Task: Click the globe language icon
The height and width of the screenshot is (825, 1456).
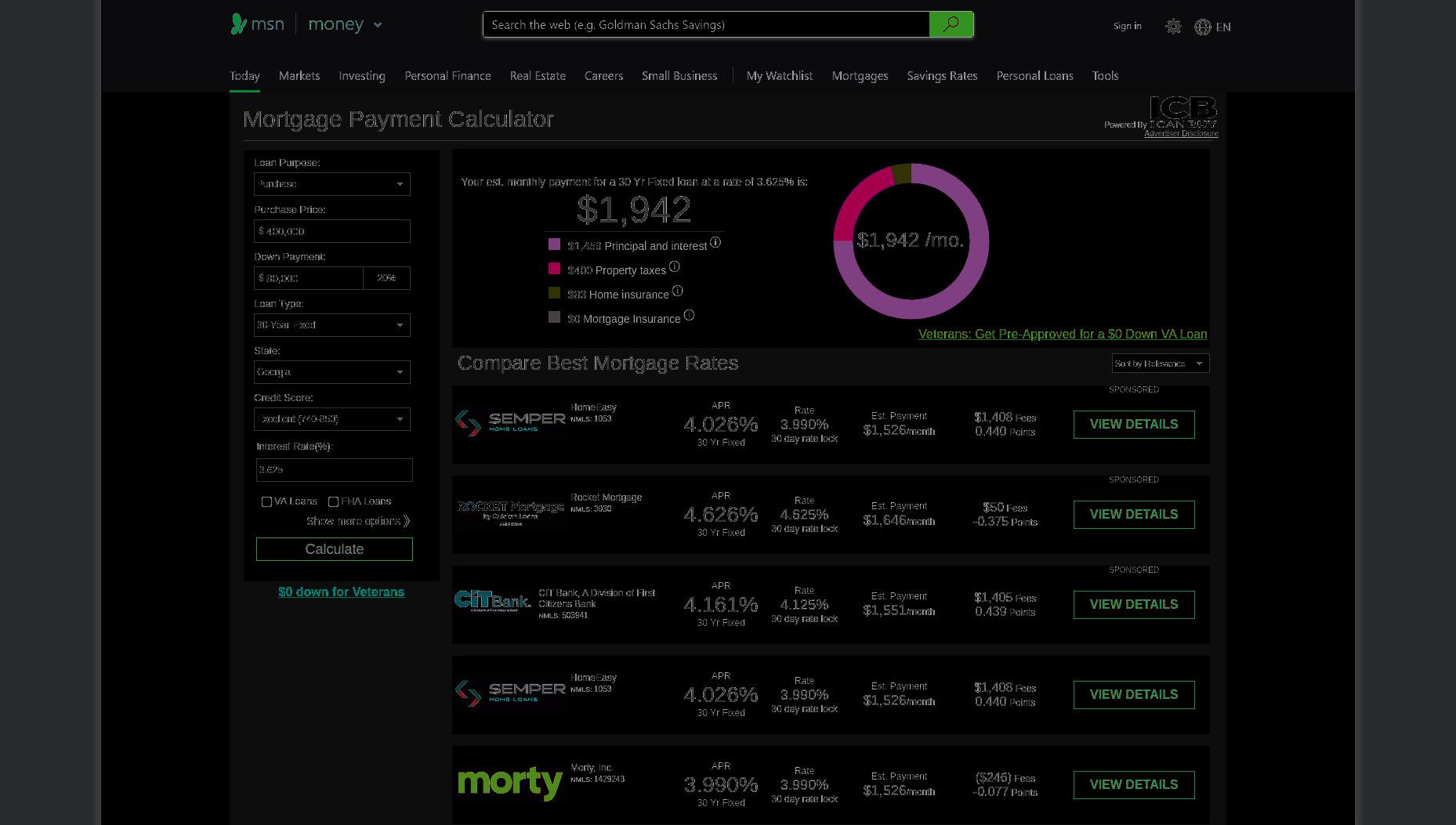Action: (1202, 27)
